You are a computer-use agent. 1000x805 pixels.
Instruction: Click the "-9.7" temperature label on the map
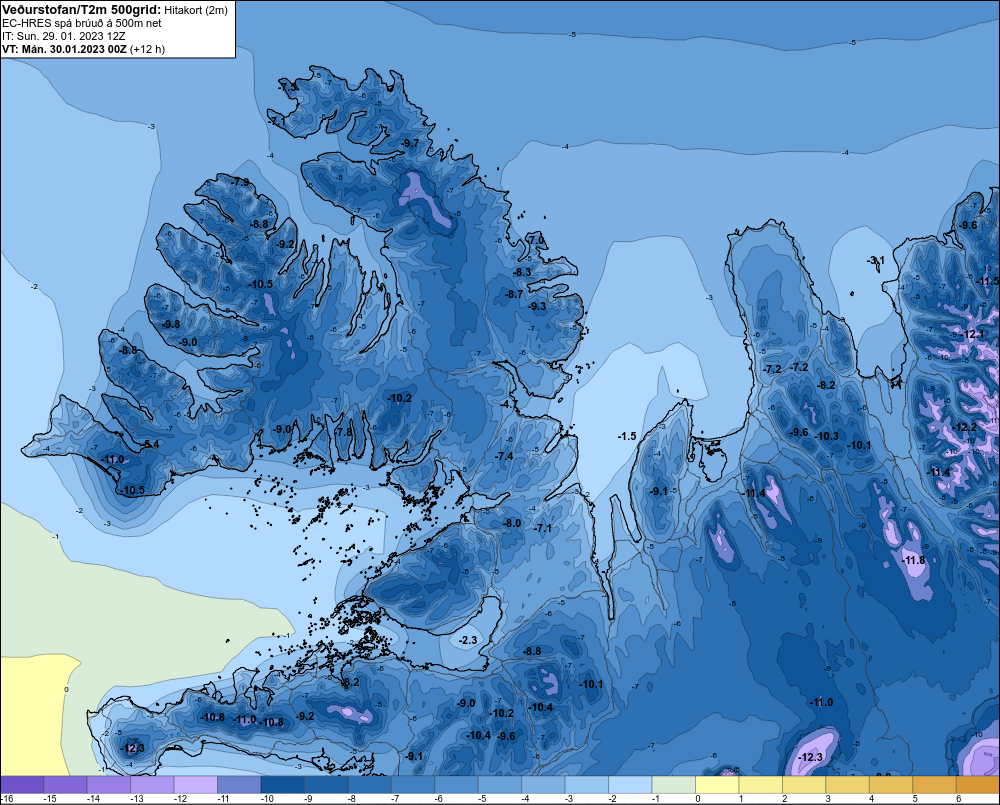[410, 143]
